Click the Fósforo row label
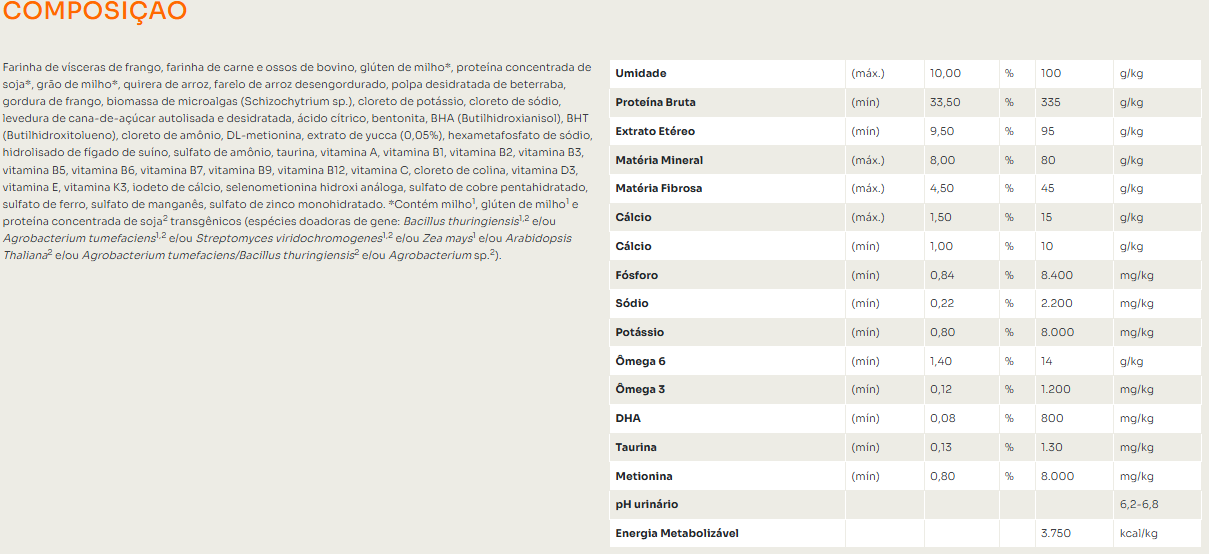 (x=637, y=275)
